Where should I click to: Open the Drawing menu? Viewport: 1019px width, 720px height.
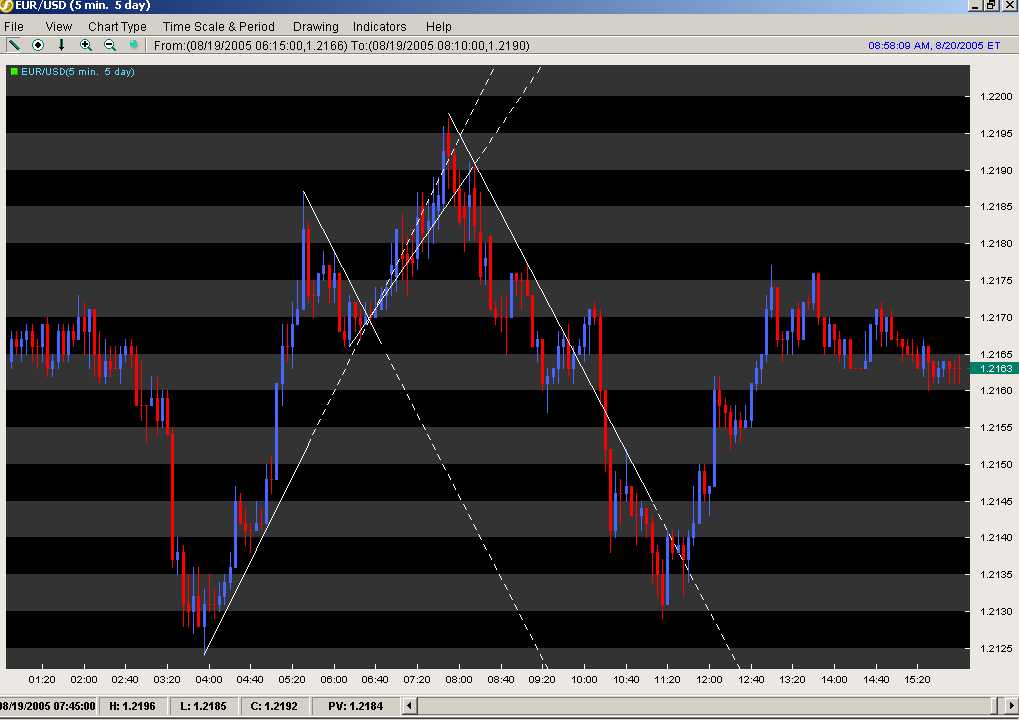click(315, 26)
